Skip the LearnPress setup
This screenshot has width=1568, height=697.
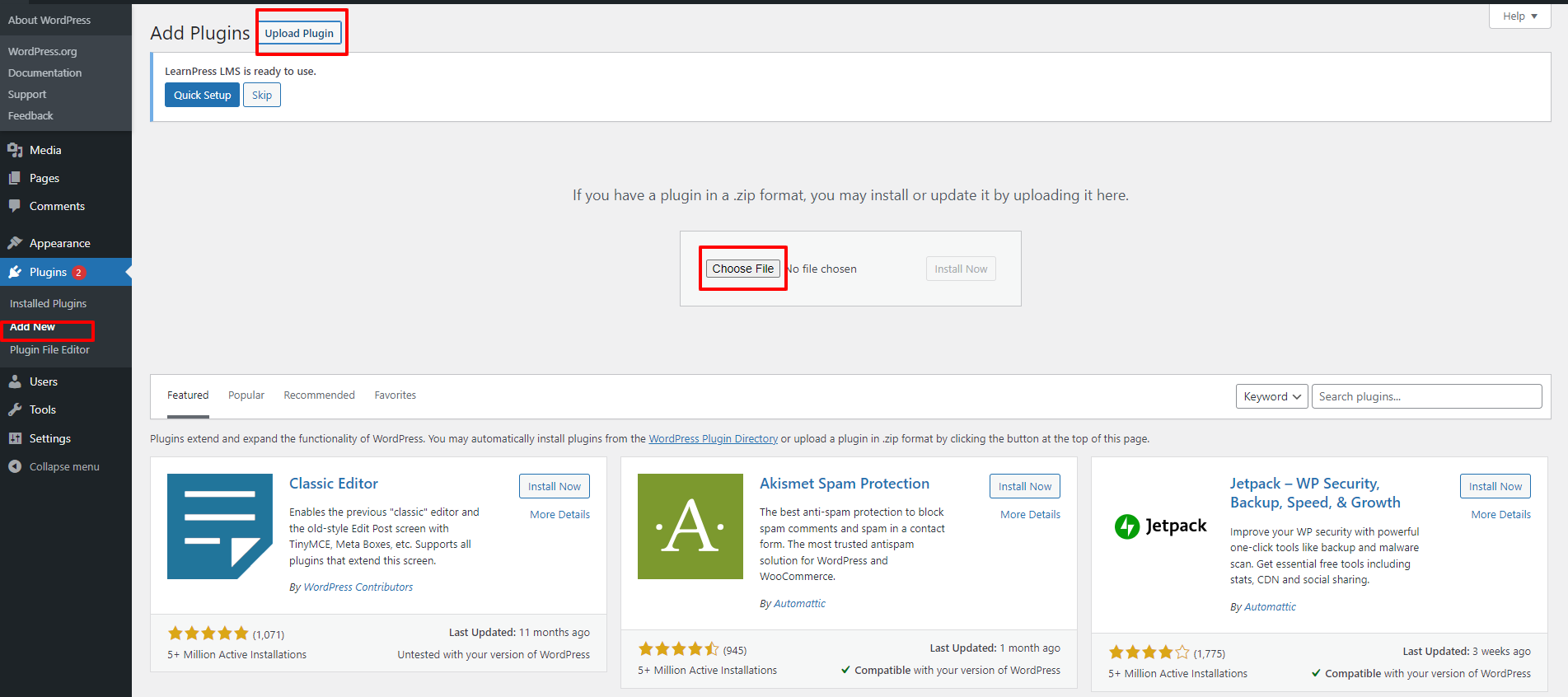(x=262, y=95)
